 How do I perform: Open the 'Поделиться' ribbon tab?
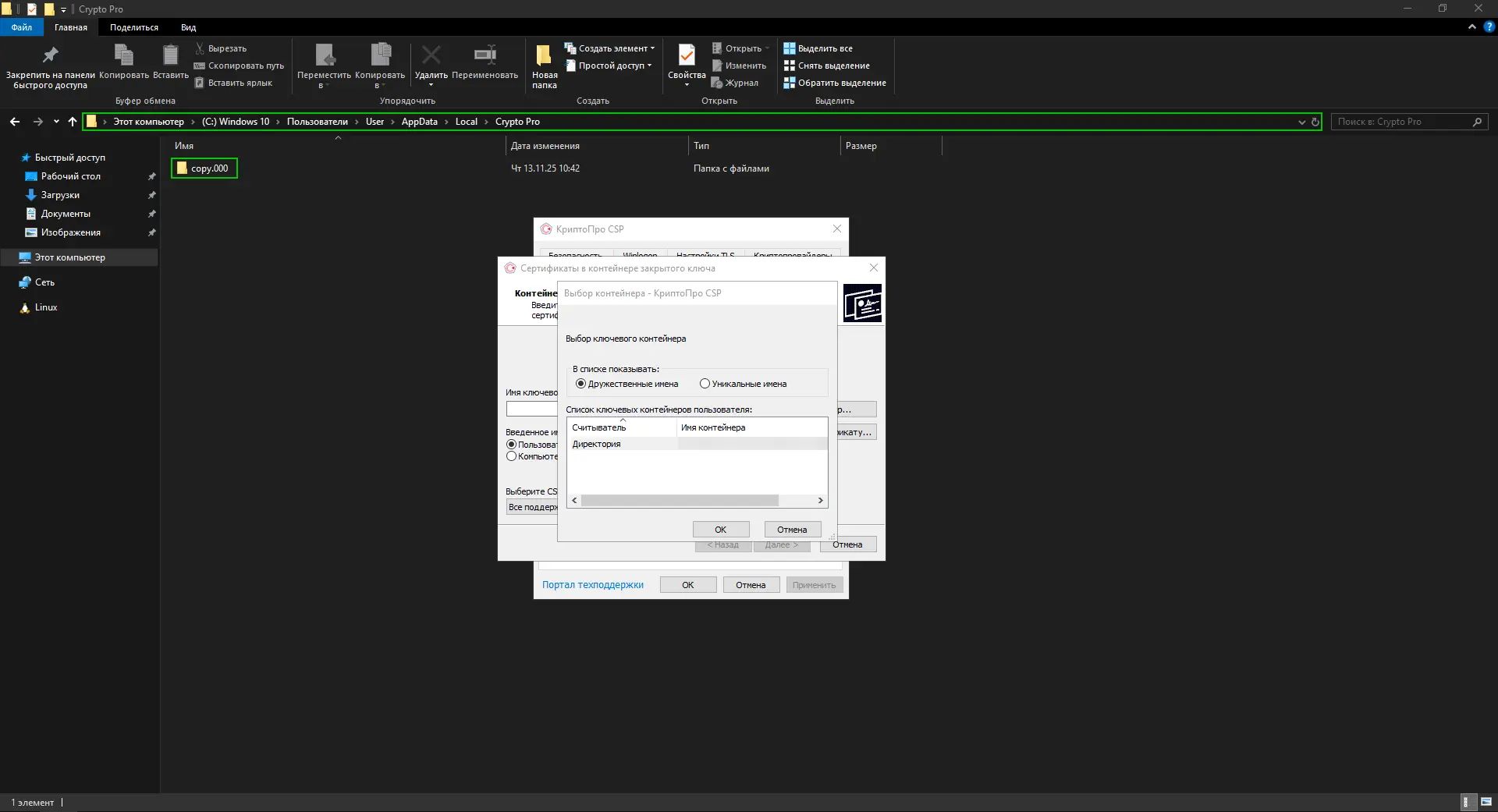coord(133,27)
